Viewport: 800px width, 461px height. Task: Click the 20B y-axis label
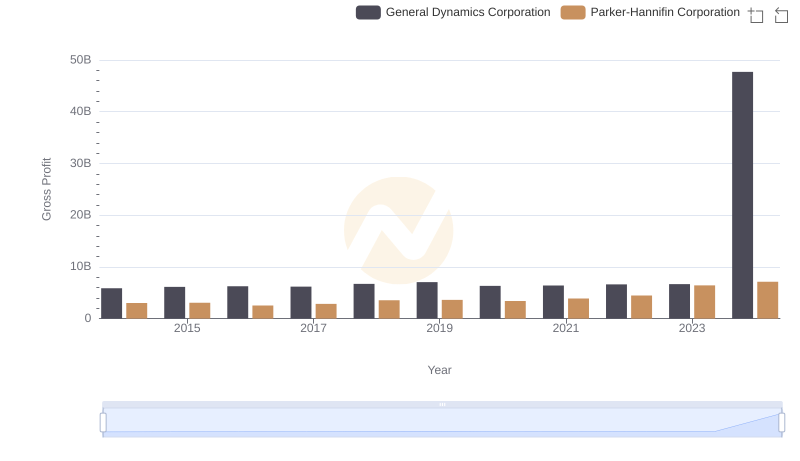[x=81, y=215]
